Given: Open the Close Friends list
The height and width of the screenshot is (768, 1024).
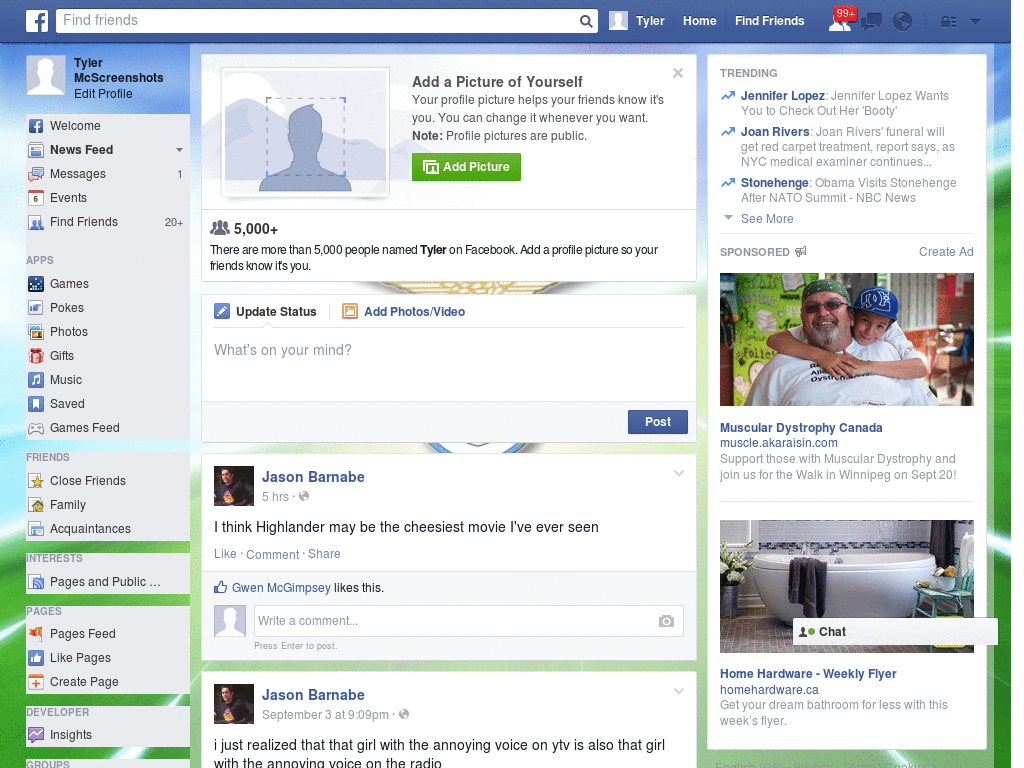Looking at the screenshot, I should pyautogui.click(x=108, y=481).
